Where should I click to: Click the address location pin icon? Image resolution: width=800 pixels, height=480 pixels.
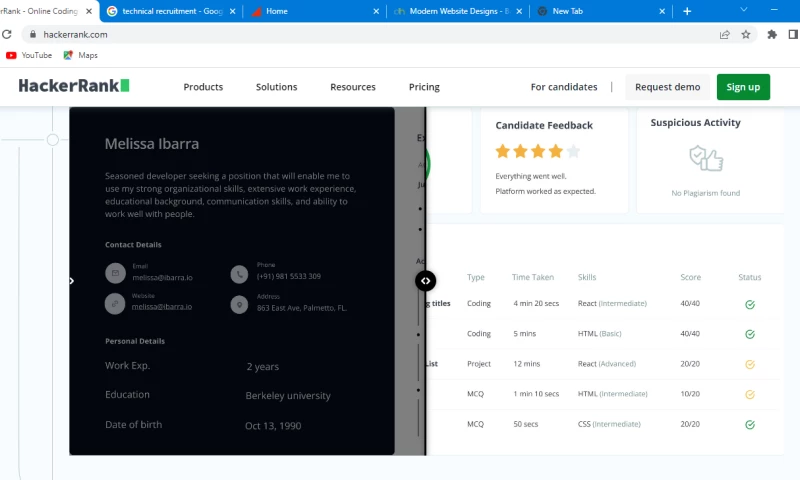point(239,304)
